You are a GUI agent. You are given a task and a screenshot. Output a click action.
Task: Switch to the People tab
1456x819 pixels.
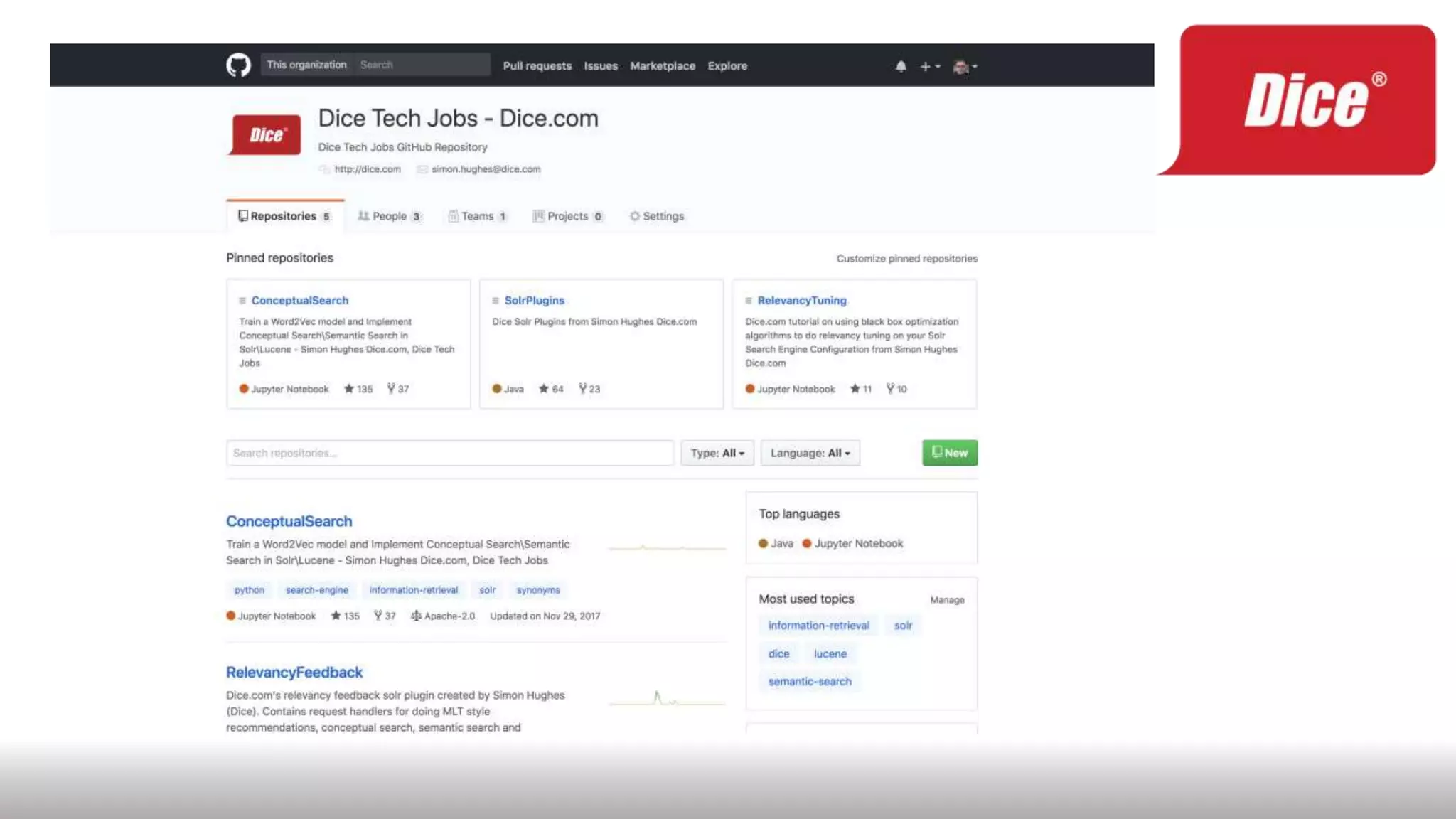pyautogui.click(x=390, y=216)
